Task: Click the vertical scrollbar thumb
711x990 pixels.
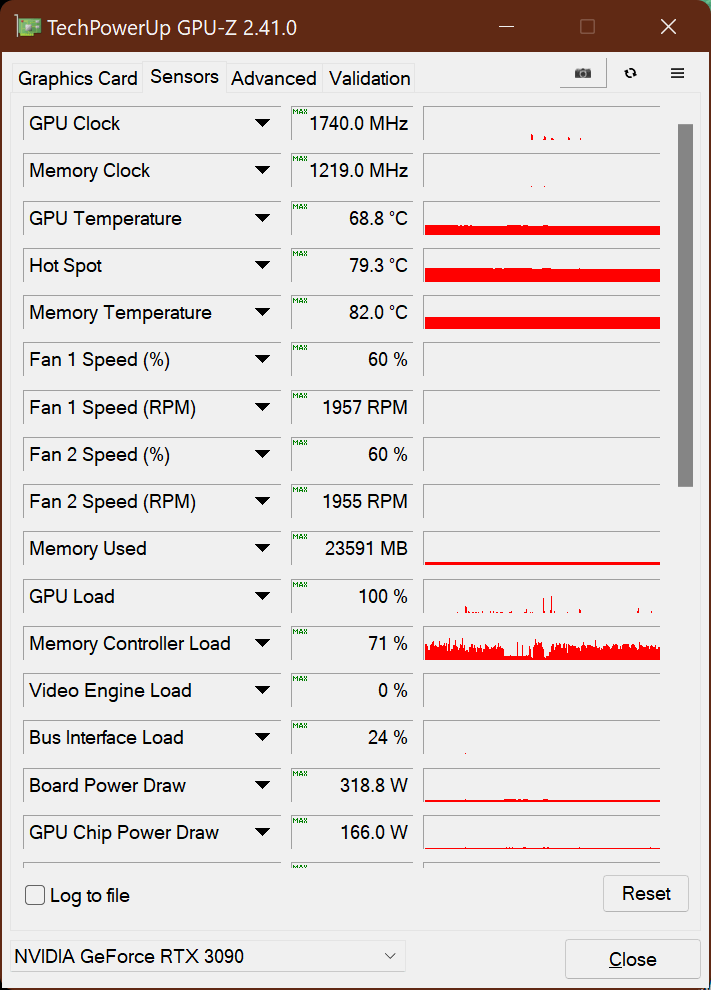Action: tap(685, 305)
